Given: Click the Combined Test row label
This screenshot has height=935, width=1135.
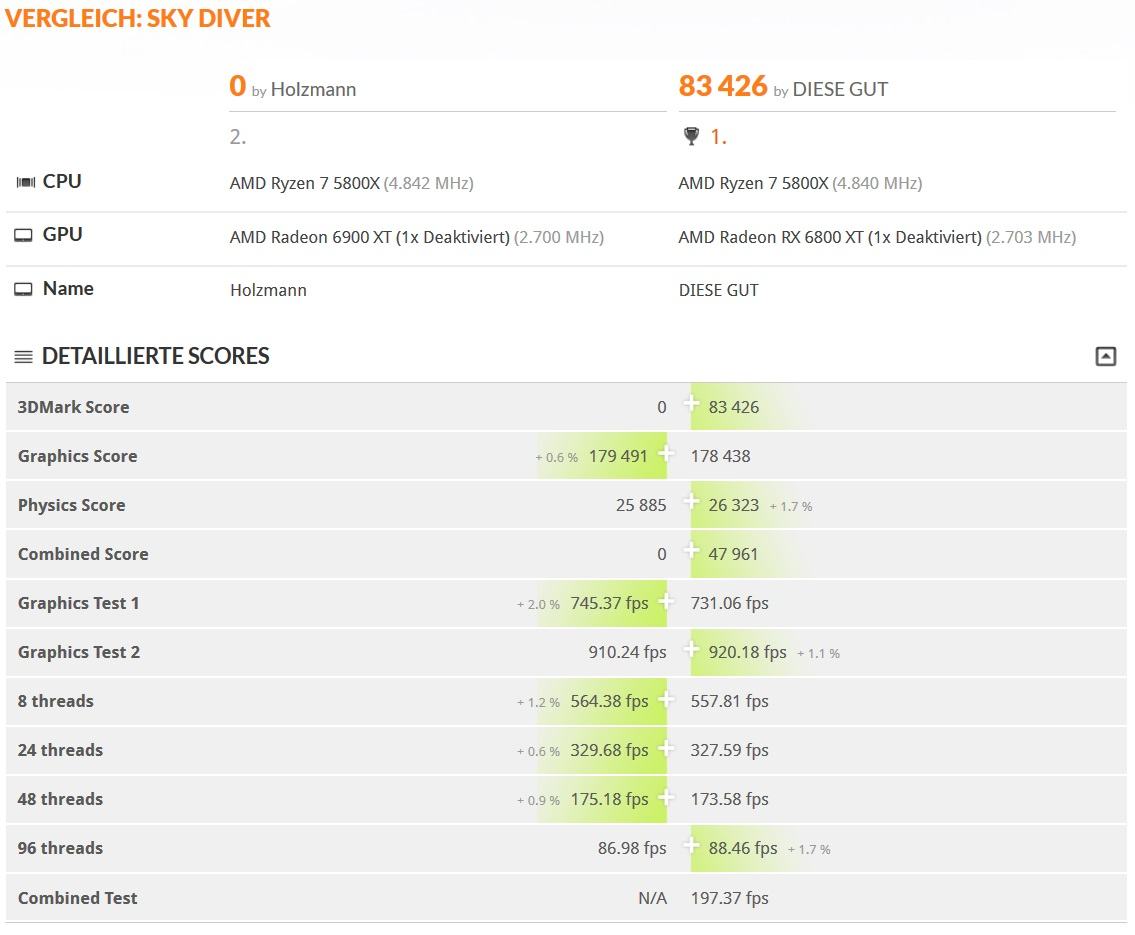Looking at the screenshot, I should 77,898.
